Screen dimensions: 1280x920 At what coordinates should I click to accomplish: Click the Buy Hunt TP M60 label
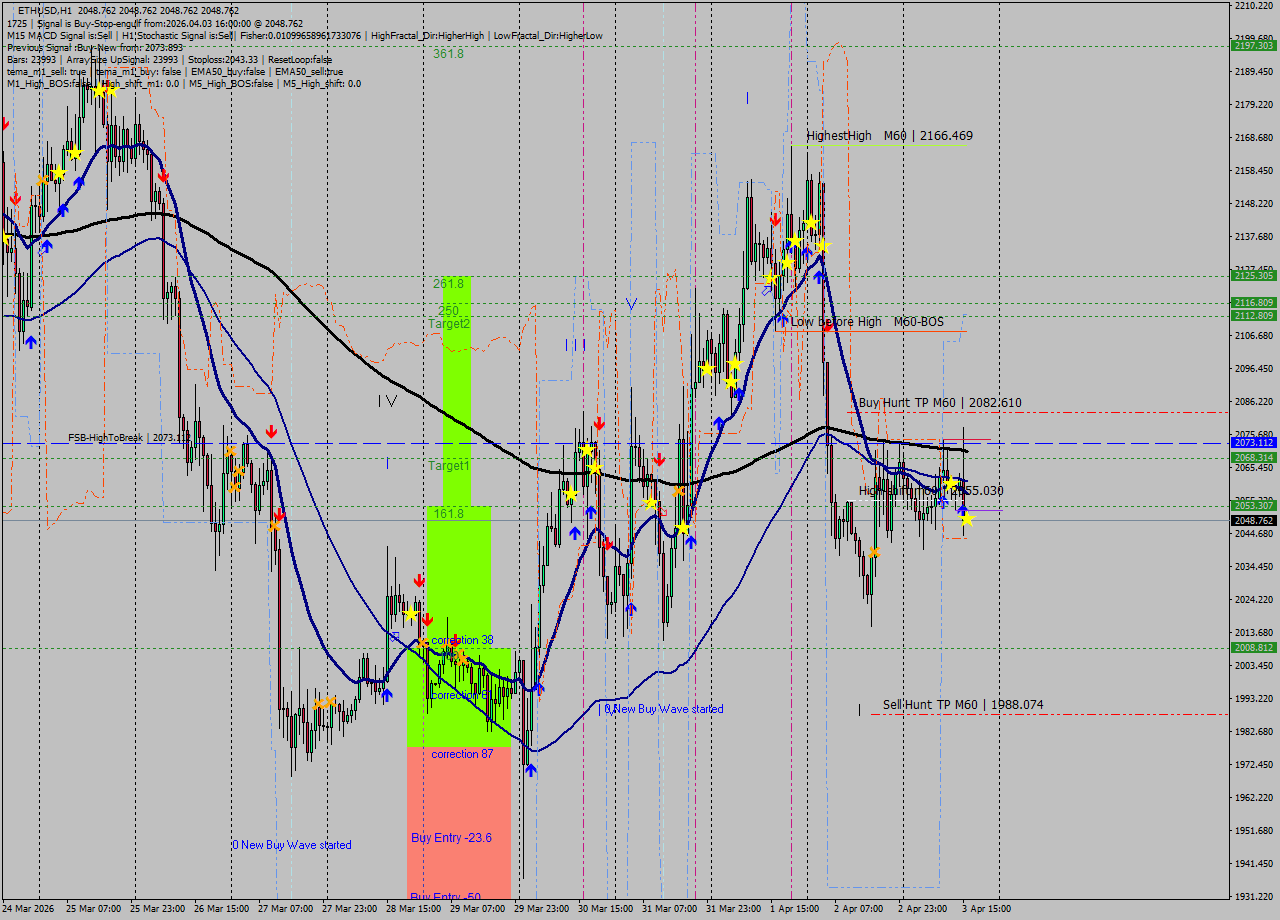(939, 403)
